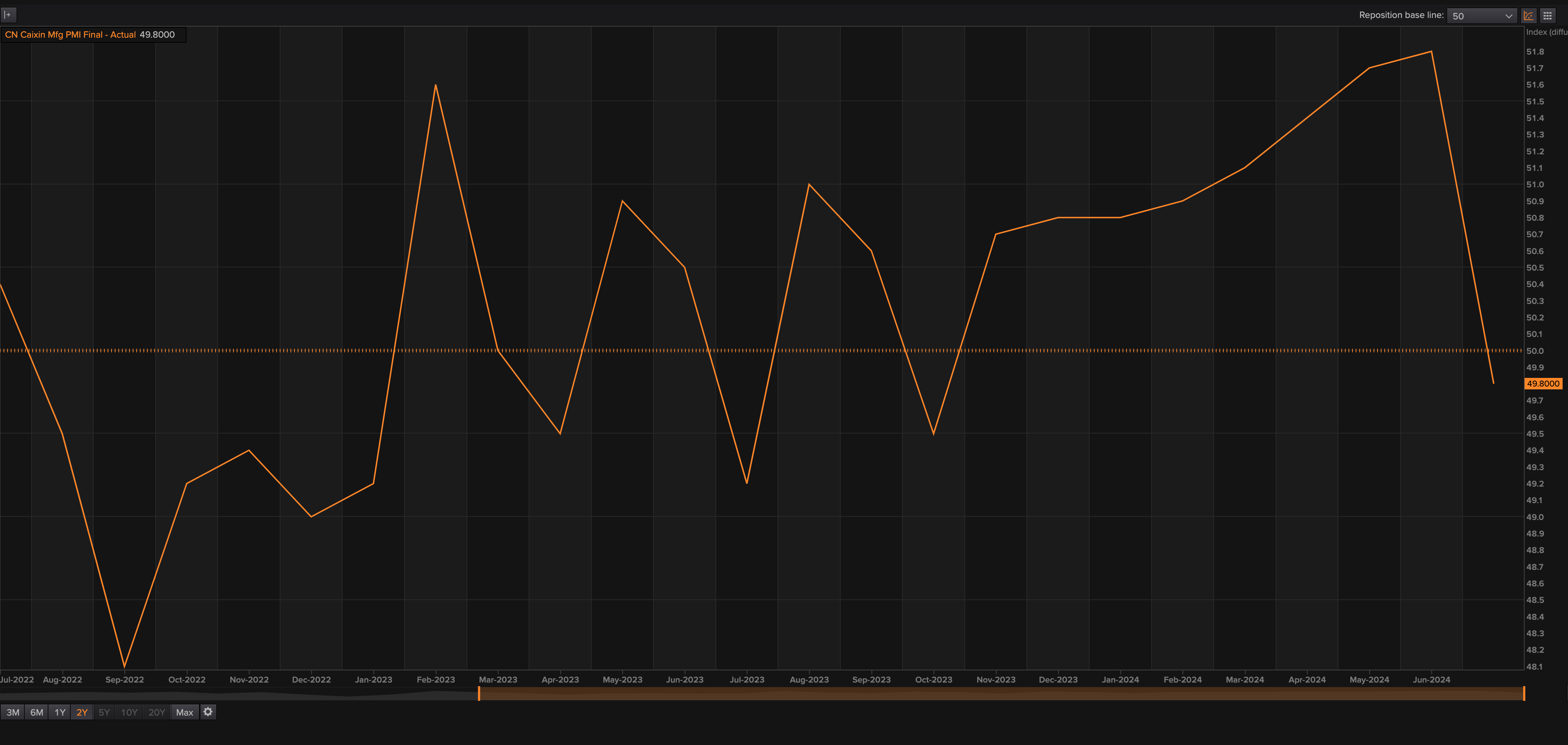Select the 5Y time range

104,712
